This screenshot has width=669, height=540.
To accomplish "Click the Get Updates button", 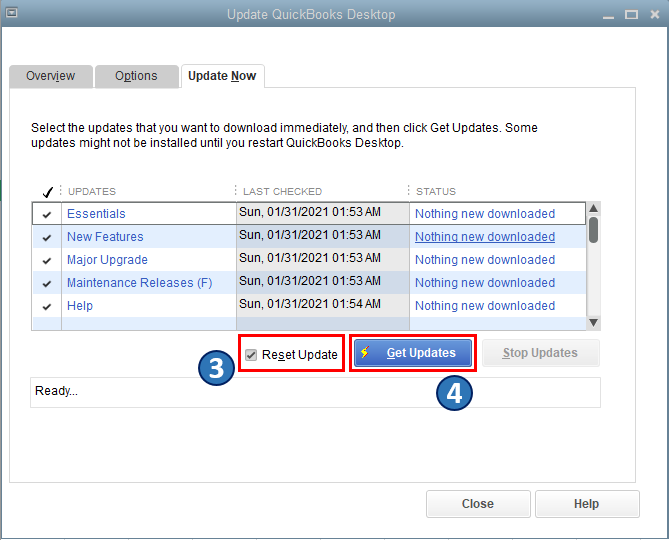I will [x=413, y=353].
